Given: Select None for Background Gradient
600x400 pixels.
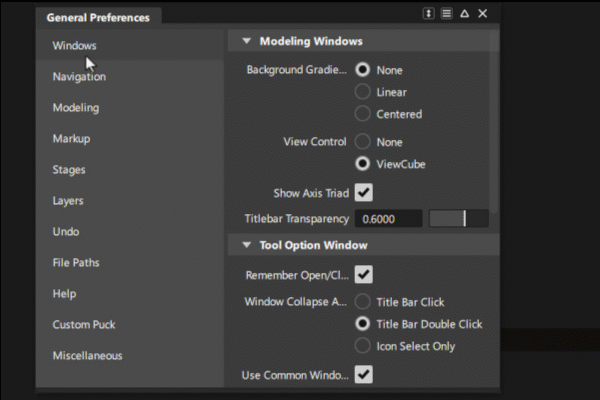Looking at the screenshot, I should coord(363,70).
